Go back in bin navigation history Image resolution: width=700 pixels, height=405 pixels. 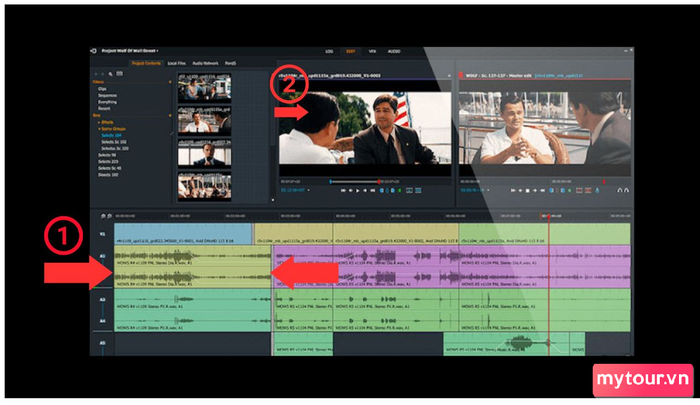point(96,74)
